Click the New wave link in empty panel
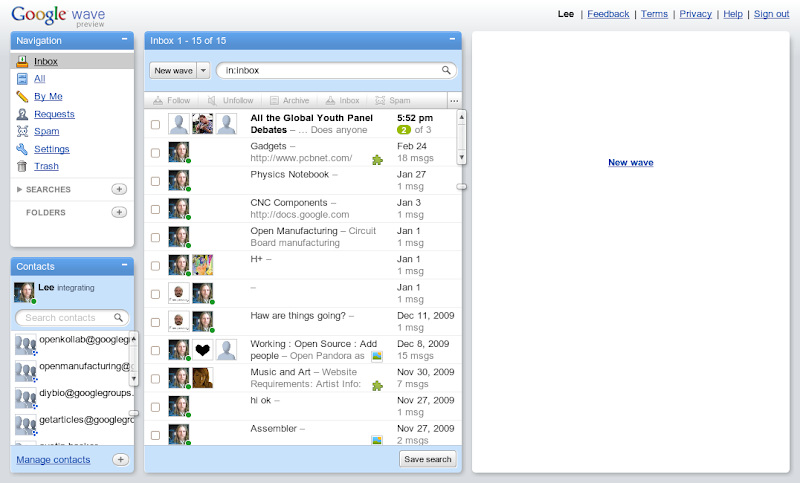800x483 pixels. (x=631, y=162)
